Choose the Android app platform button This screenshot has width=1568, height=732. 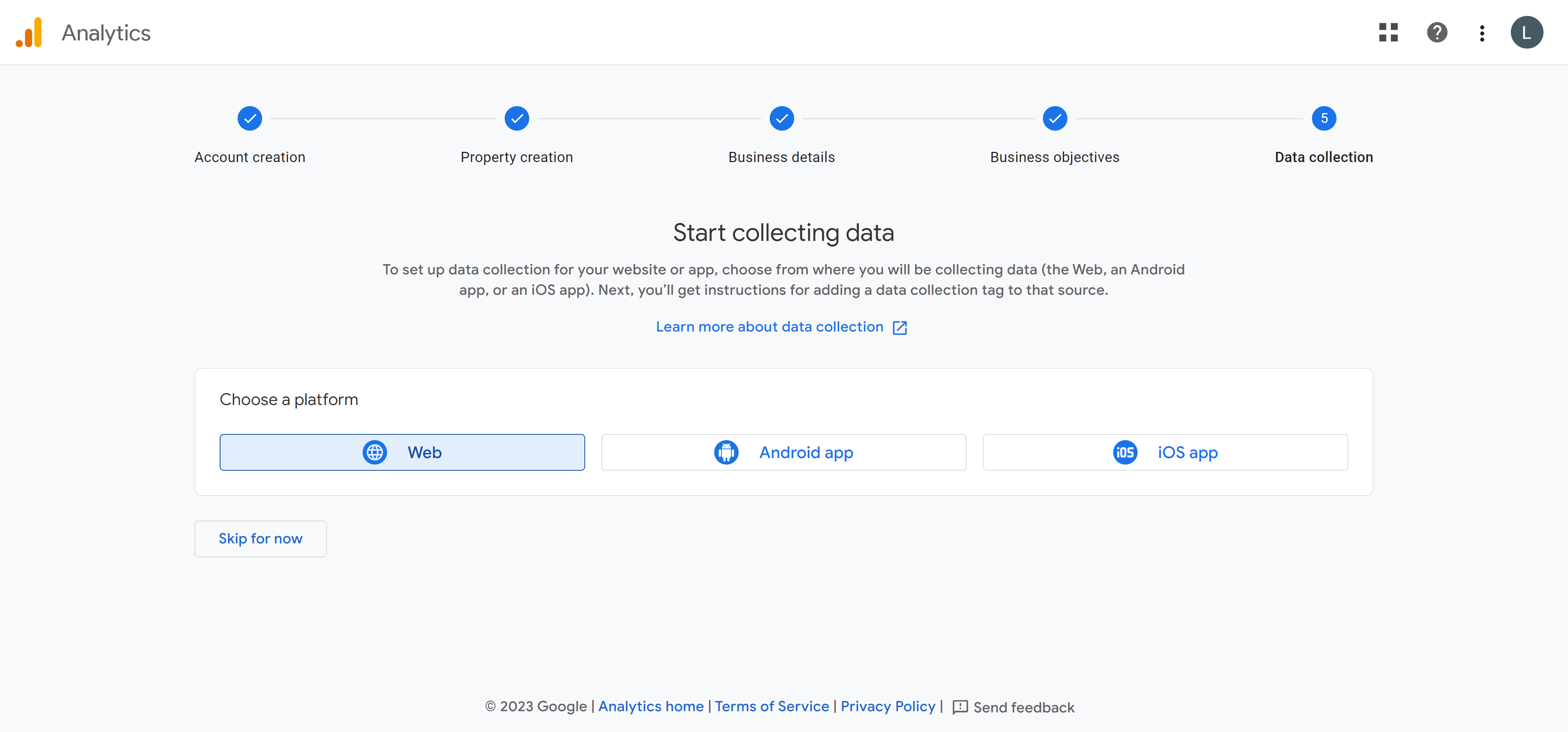point(784,452)
